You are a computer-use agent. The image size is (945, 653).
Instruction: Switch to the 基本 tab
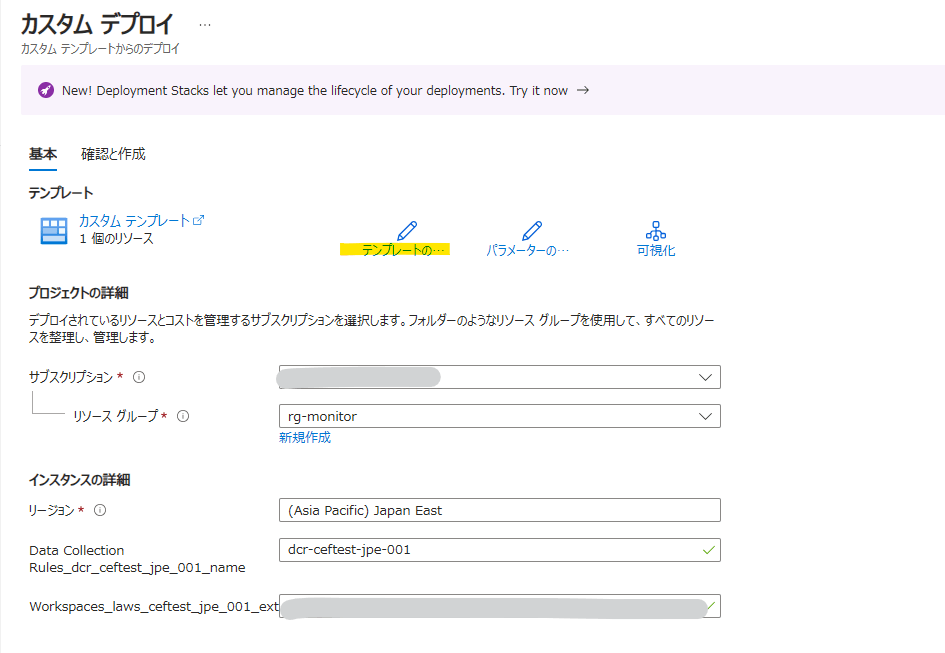[43, 154]
